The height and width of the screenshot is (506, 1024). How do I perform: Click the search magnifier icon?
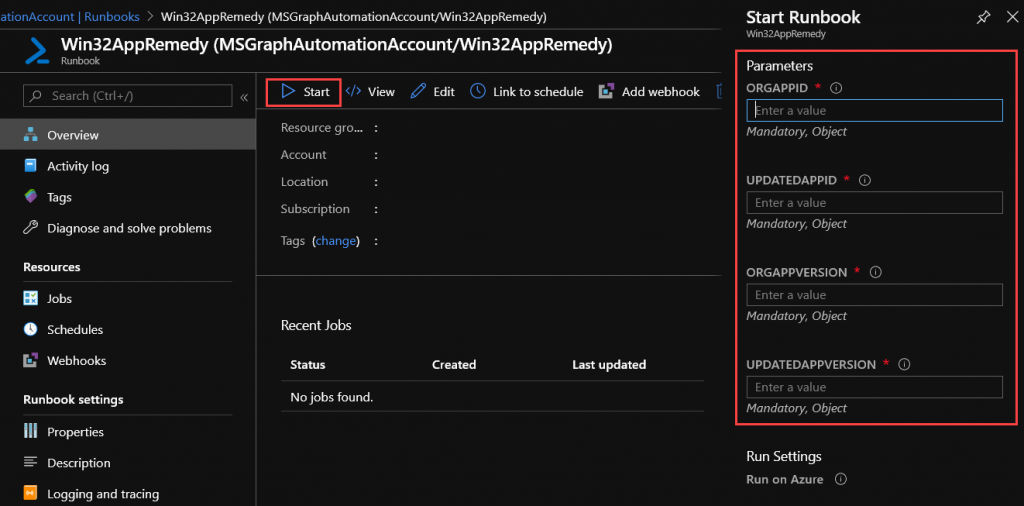[36, 96]
